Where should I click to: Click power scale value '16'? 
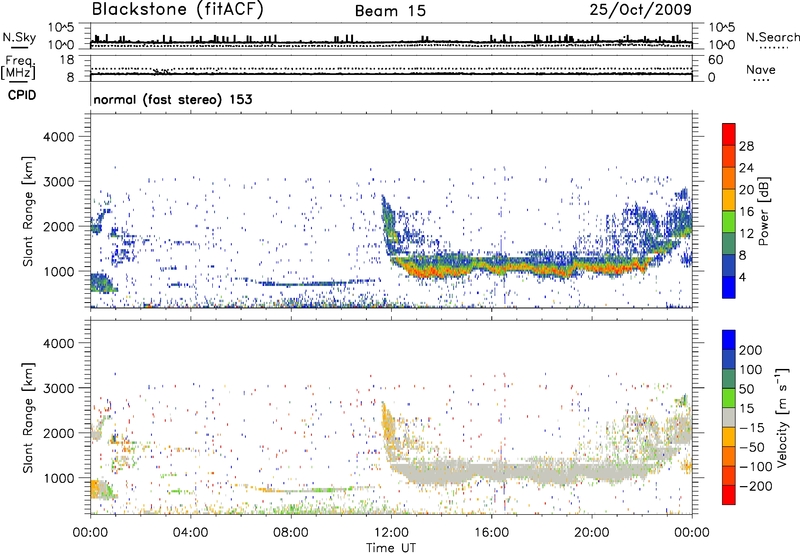pyautogui.click(x=746, y=212)
